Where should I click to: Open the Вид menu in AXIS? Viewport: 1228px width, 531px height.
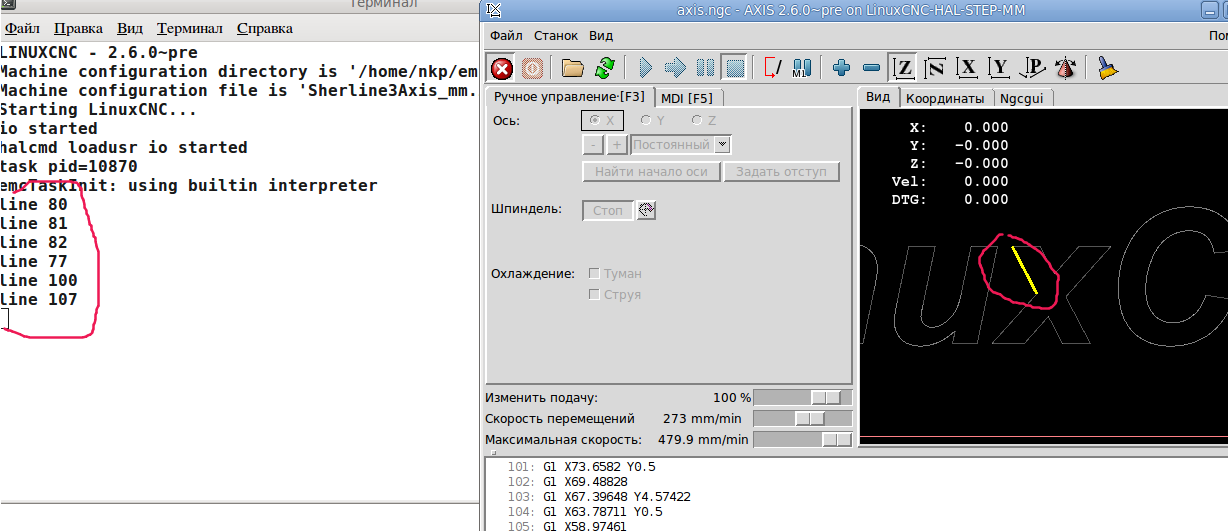tap(601, 35)
